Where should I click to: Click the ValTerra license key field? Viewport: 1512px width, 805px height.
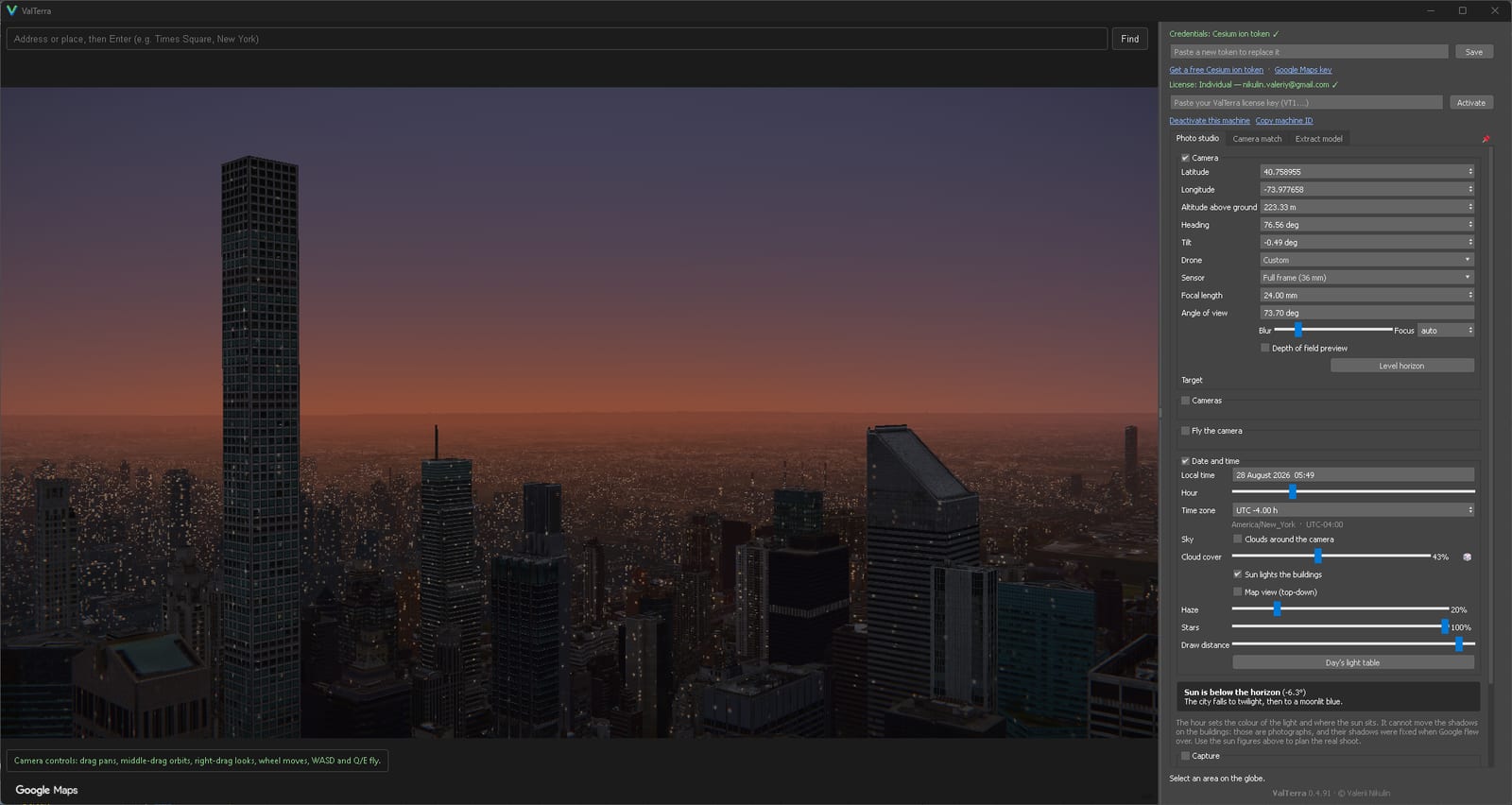click(x=1306, y=103)
